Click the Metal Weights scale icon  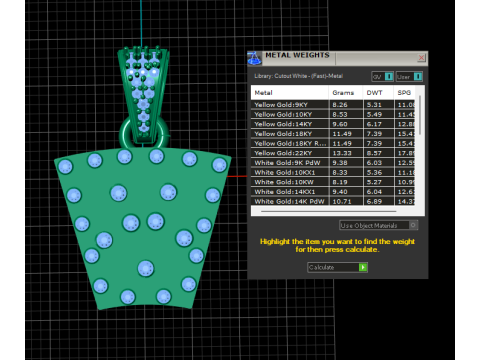point(254,58)
